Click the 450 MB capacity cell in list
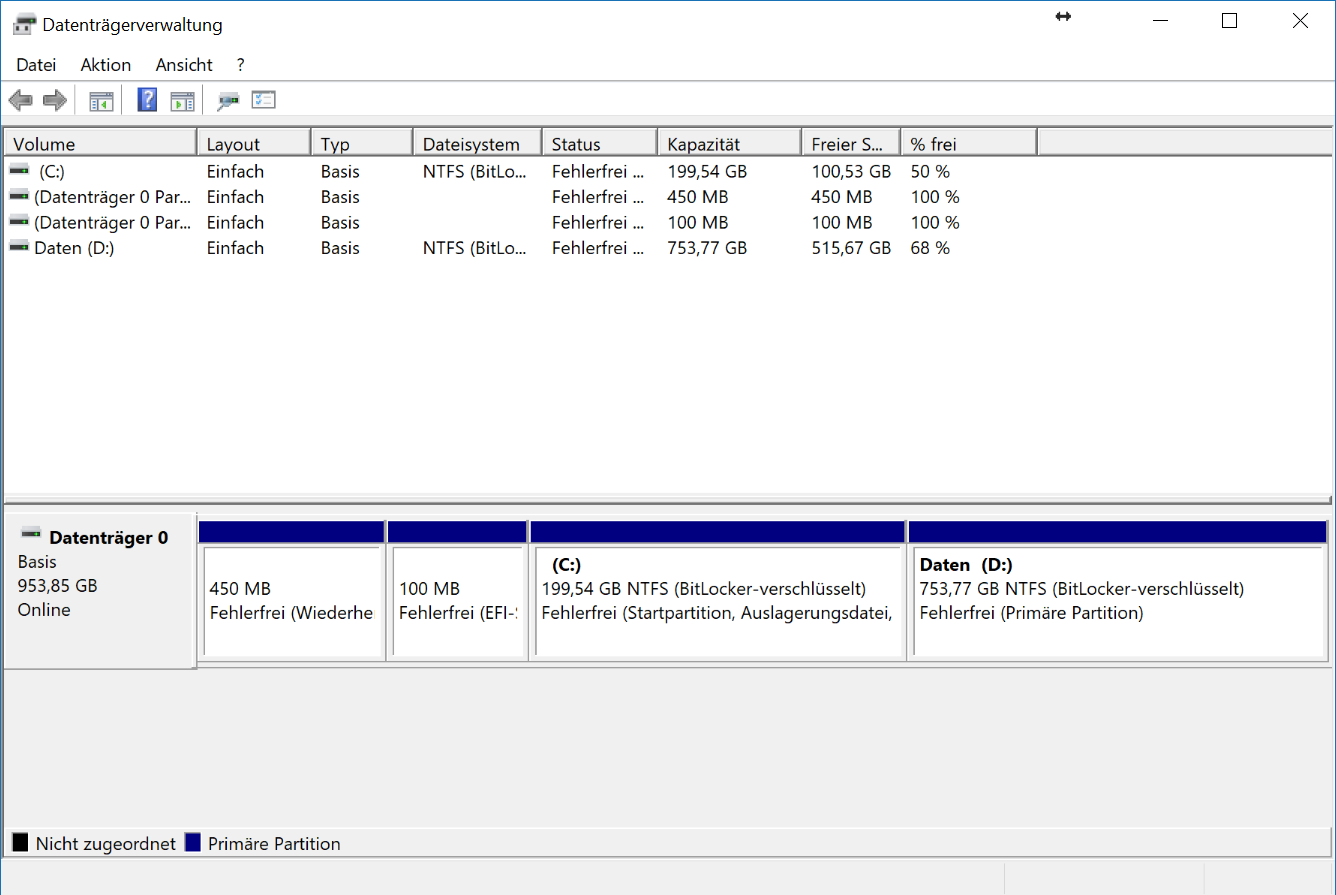Viewport: 1336px width, 895px height. coord(697,197)
